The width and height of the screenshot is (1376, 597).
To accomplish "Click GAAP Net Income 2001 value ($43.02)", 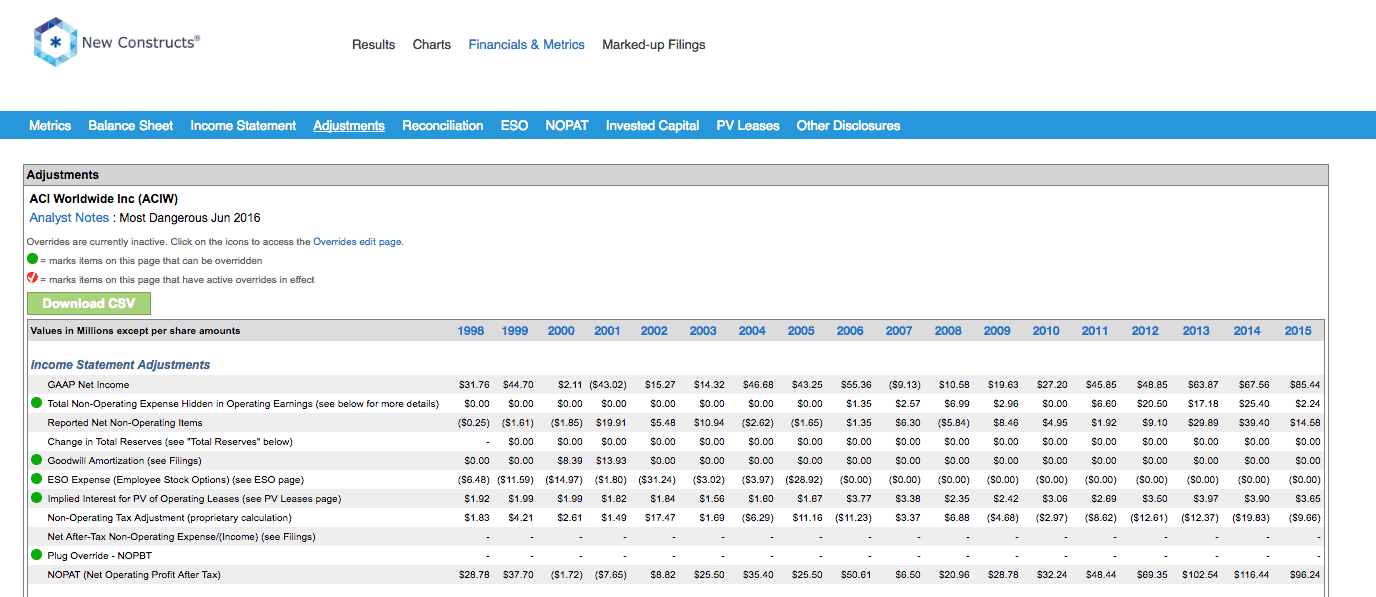I will point(607,385).
